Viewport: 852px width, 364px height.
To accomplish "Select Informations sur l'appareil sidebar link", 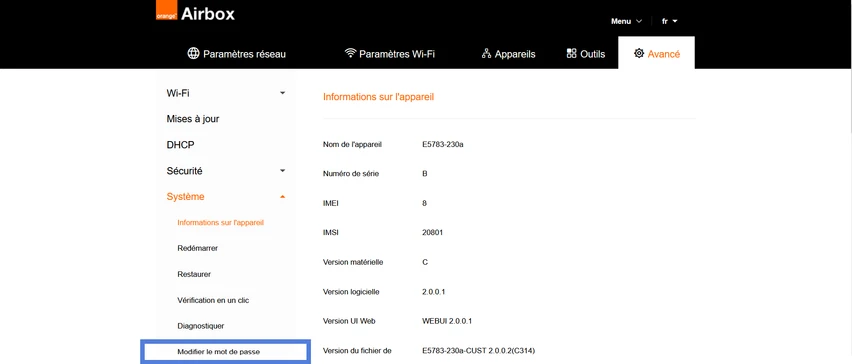I will tap(221, 222).
